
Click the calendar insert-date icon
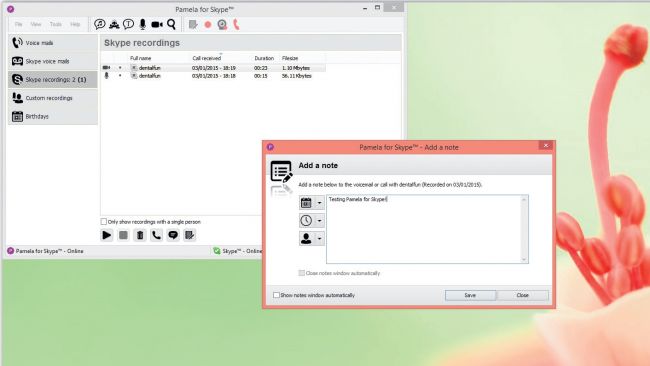[x=306, y=203]
